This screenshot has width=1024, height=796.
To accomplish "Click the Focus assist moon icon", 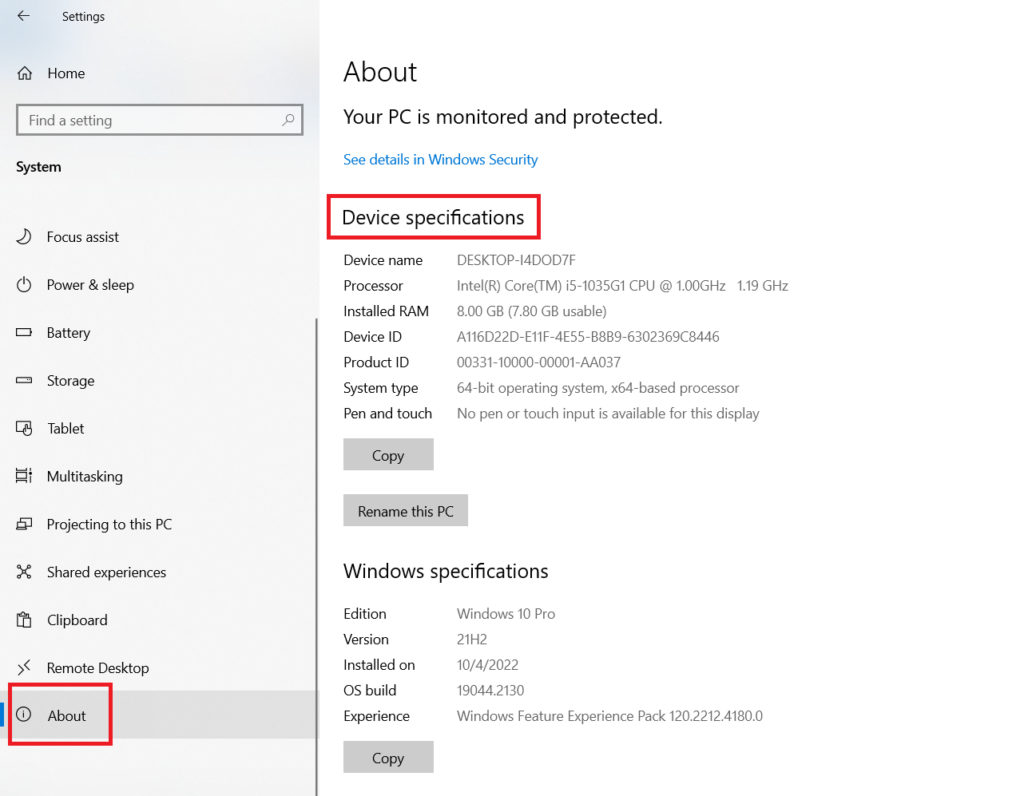I will (24, 236).
